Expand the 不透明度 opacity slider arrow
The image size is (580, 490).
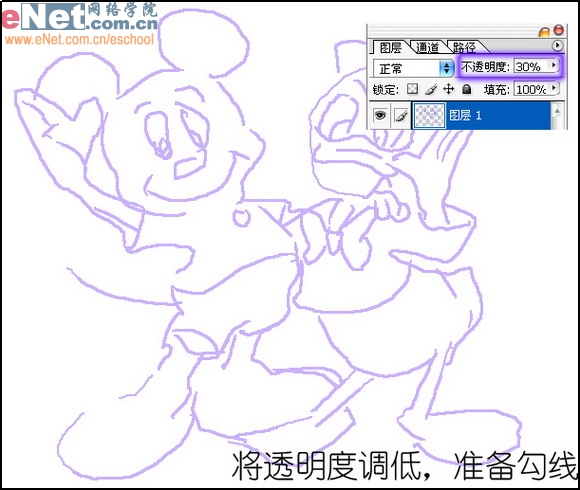point(554,65)
